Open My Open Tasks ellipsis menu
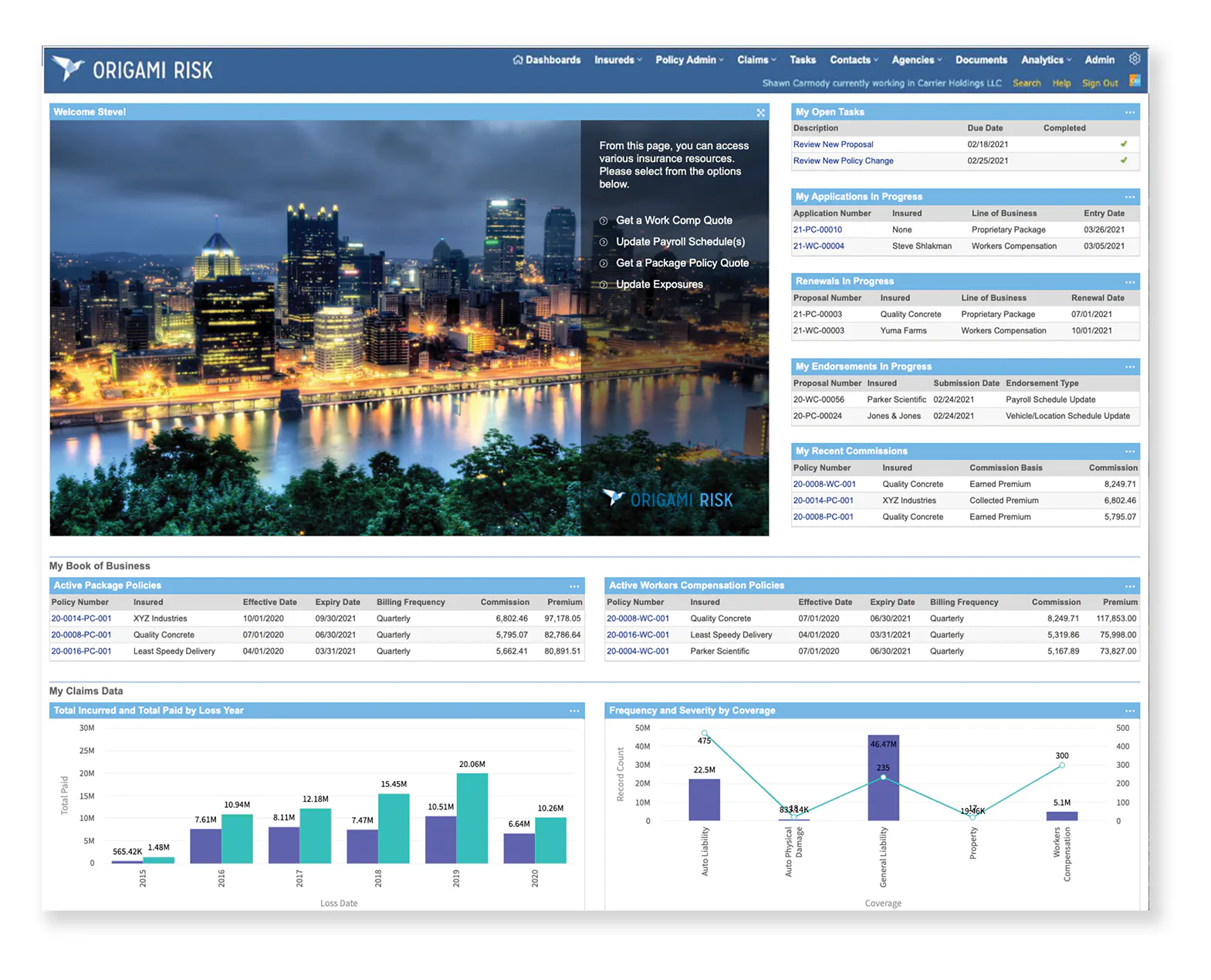The width and height of the screenshot is (1211, 980). pos(1129,113)
